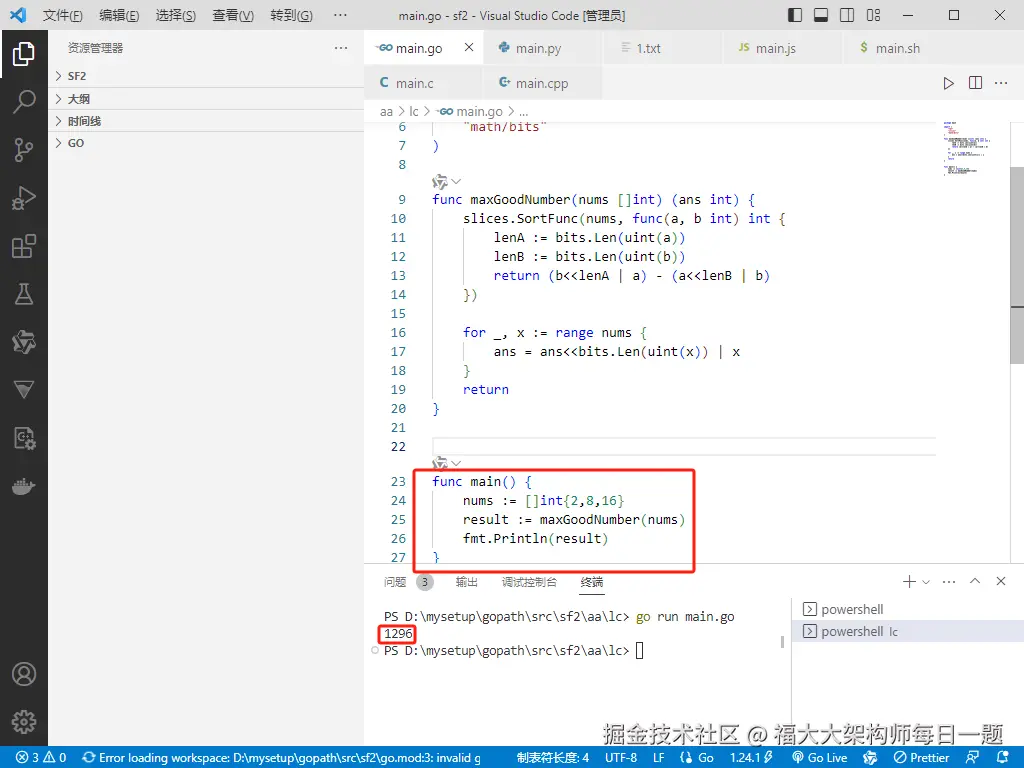
Task: Open the 文件(F) menu
Action: click(x=63, y=15)
